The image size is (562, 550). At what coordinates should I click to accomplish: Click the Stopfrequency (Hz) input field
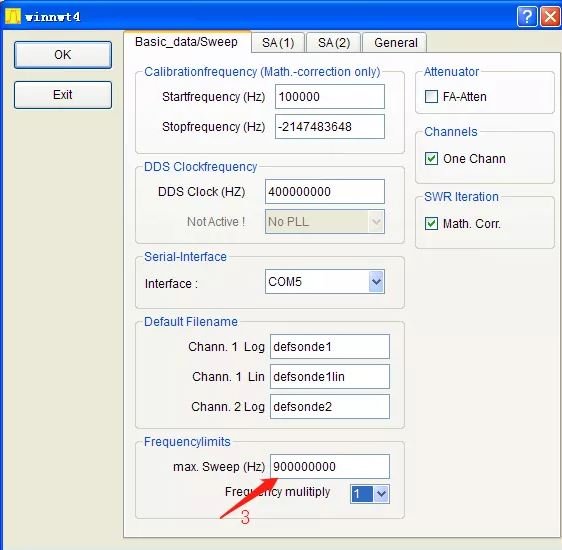coord(330,126)
